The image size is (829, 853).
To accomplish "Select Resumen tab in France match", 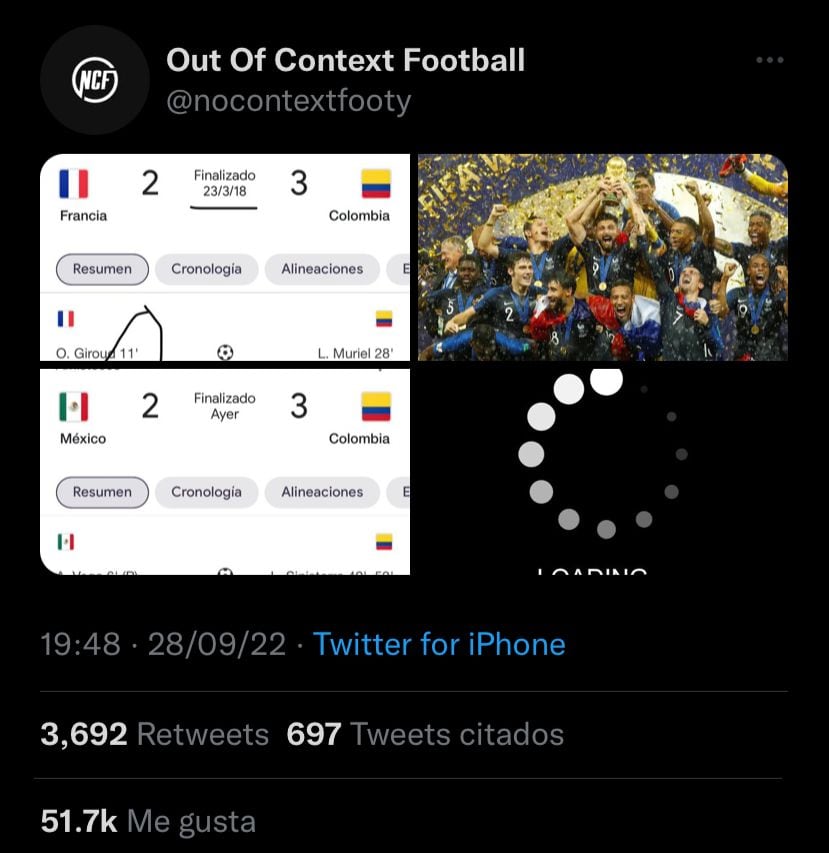I will click(102, 269).
